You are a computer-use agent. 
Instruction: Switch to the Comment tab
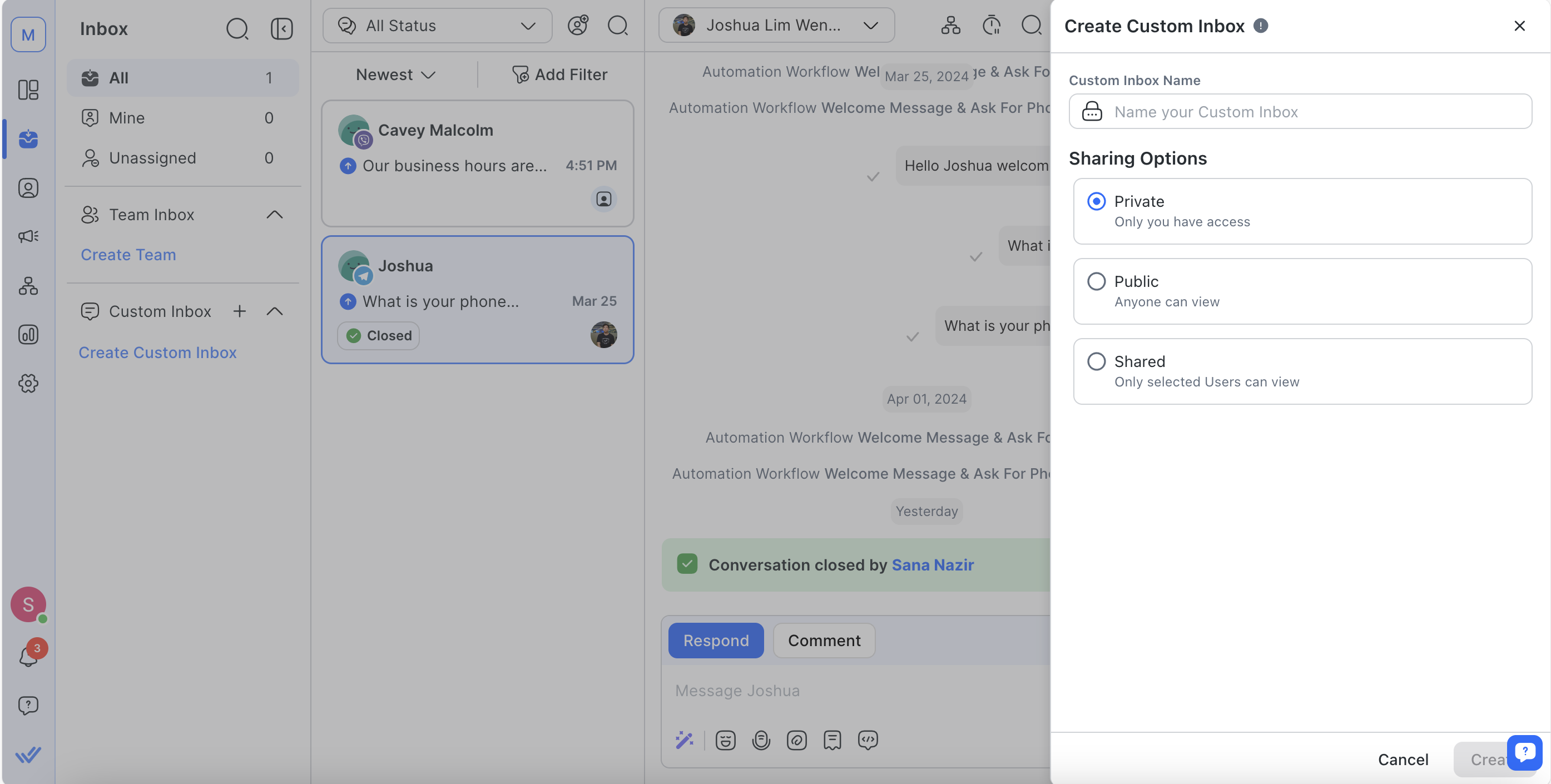point(824,640)
